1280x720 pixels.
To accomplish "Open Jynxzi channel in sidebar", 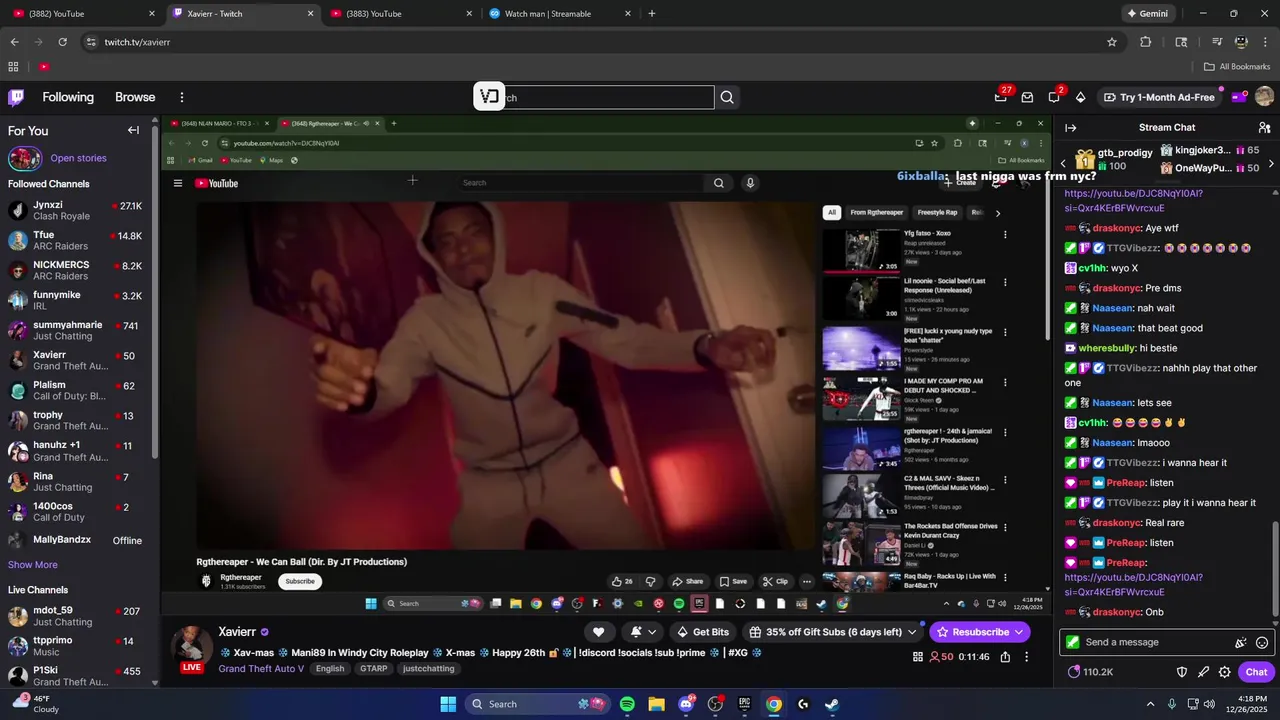I will [x=78, y=210].
